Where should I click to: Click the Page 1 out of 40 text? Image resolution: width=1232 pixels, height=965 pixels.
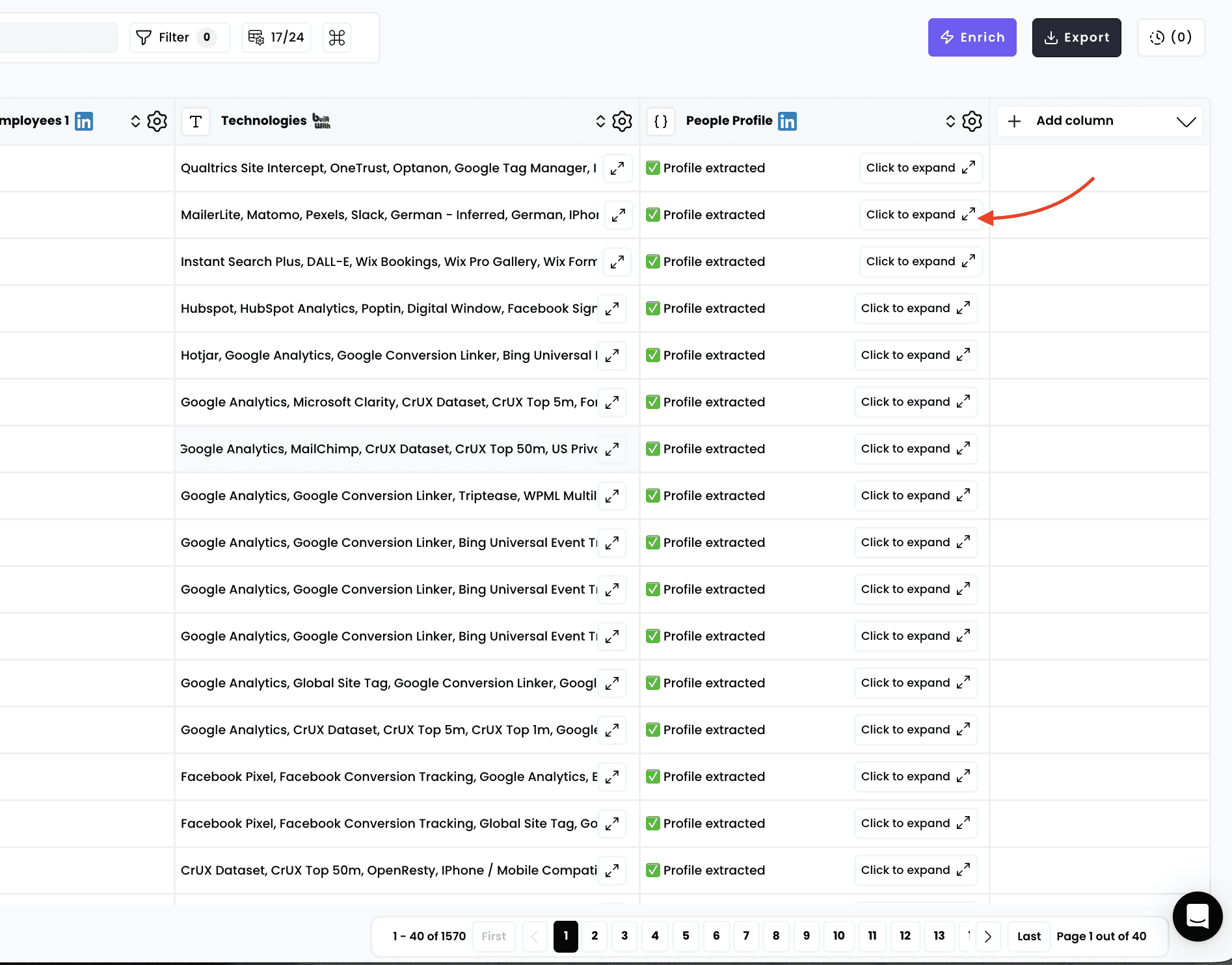click(x=1101, y=936)
